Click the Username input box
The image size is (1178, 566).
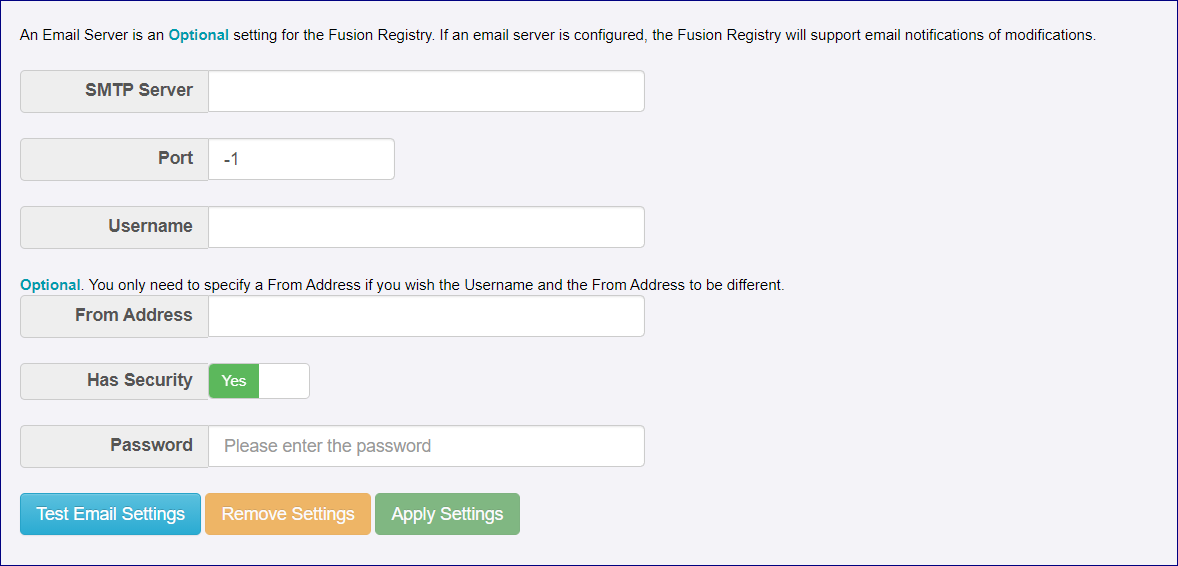(x=426, y=227)
